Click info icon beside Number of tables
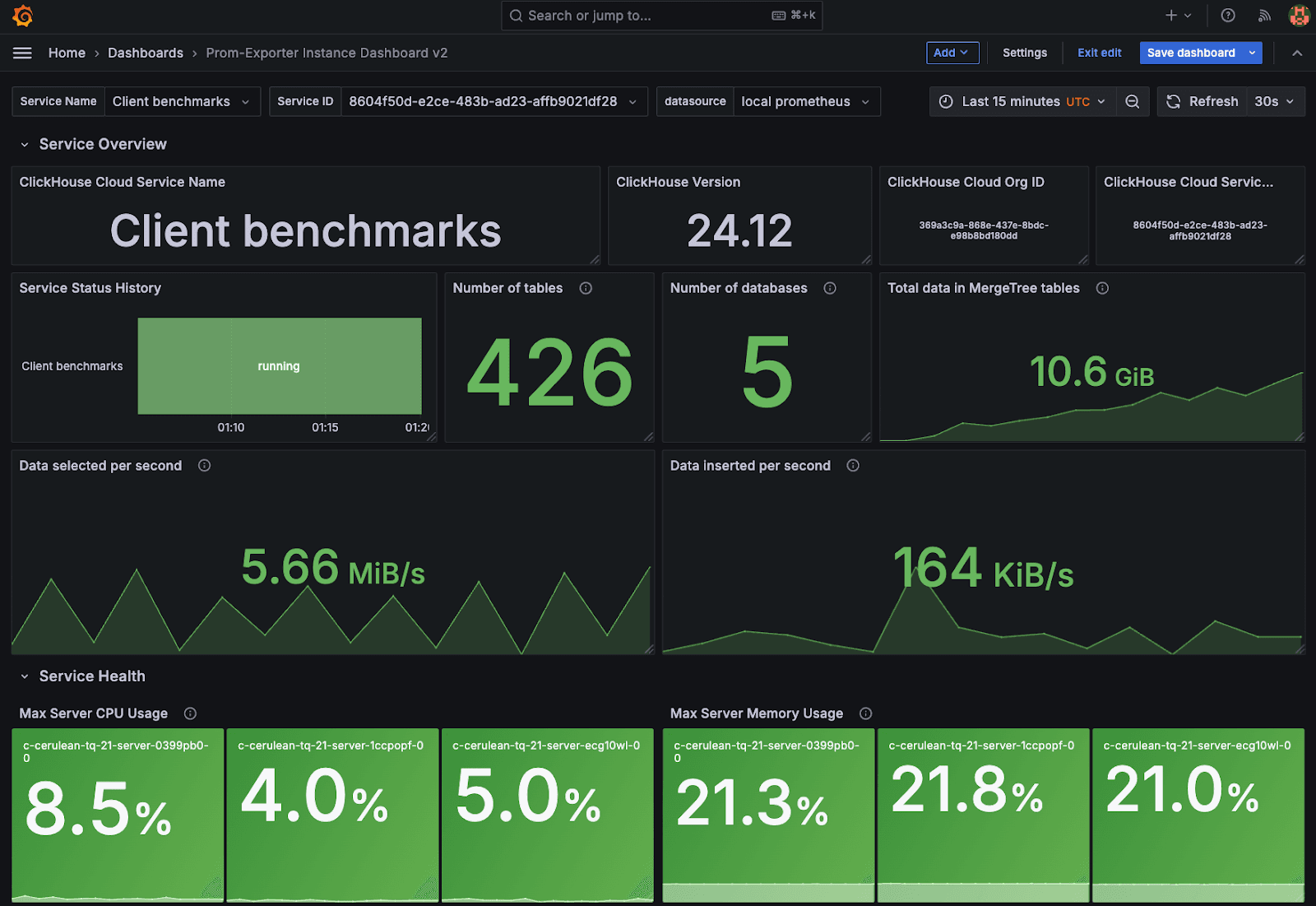 point(586,288)
